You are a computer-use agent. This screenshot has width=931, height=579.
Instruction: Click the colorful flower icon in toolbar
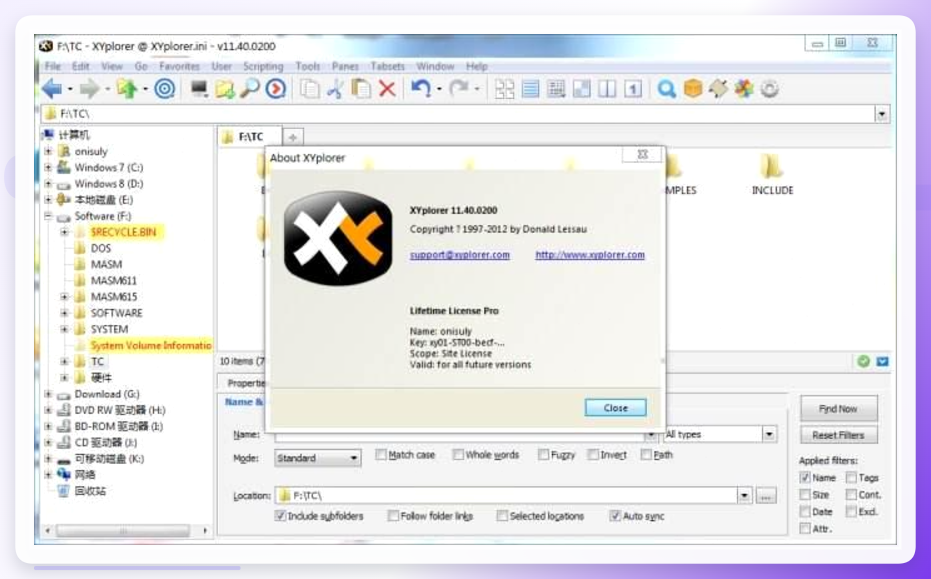click(744, 89)
